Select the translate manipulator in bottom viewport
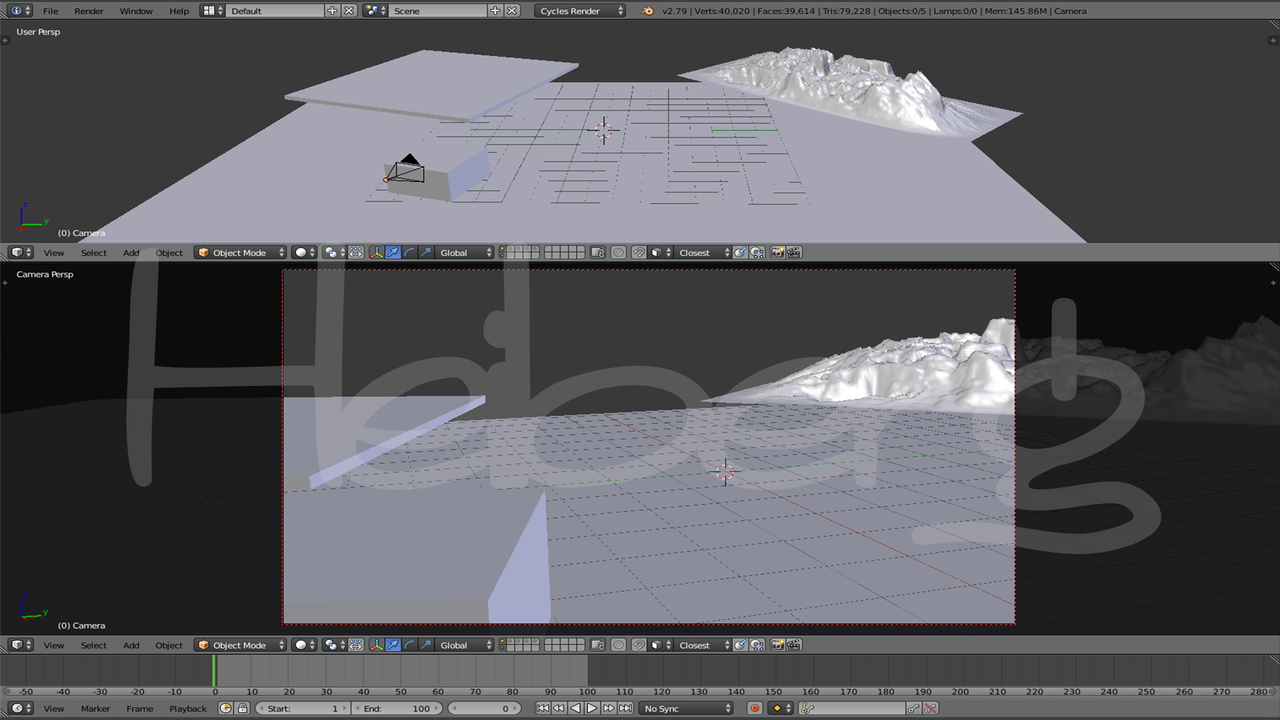Image resolution: width=1280 pixels, height=720 pixels. 393,645
